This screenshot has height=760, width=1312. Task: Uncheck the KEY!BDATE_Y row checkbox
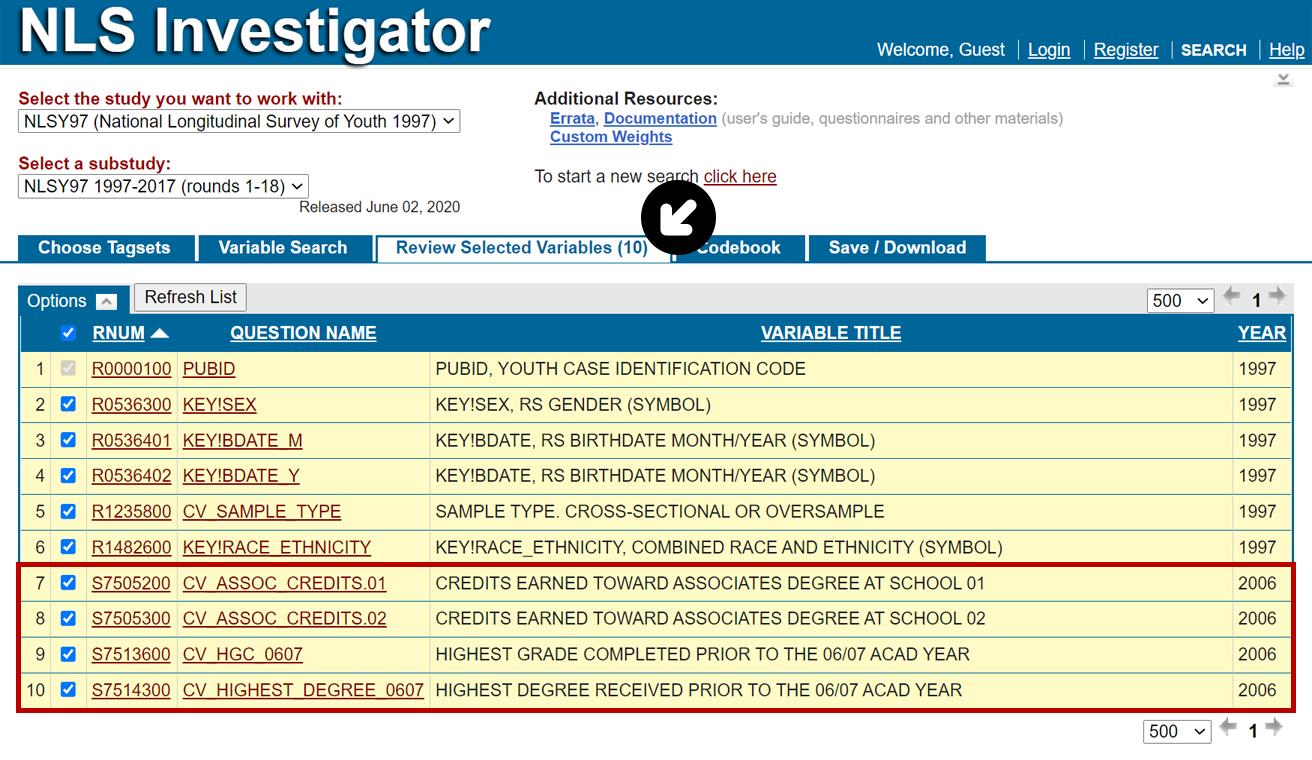click(68, 476)
